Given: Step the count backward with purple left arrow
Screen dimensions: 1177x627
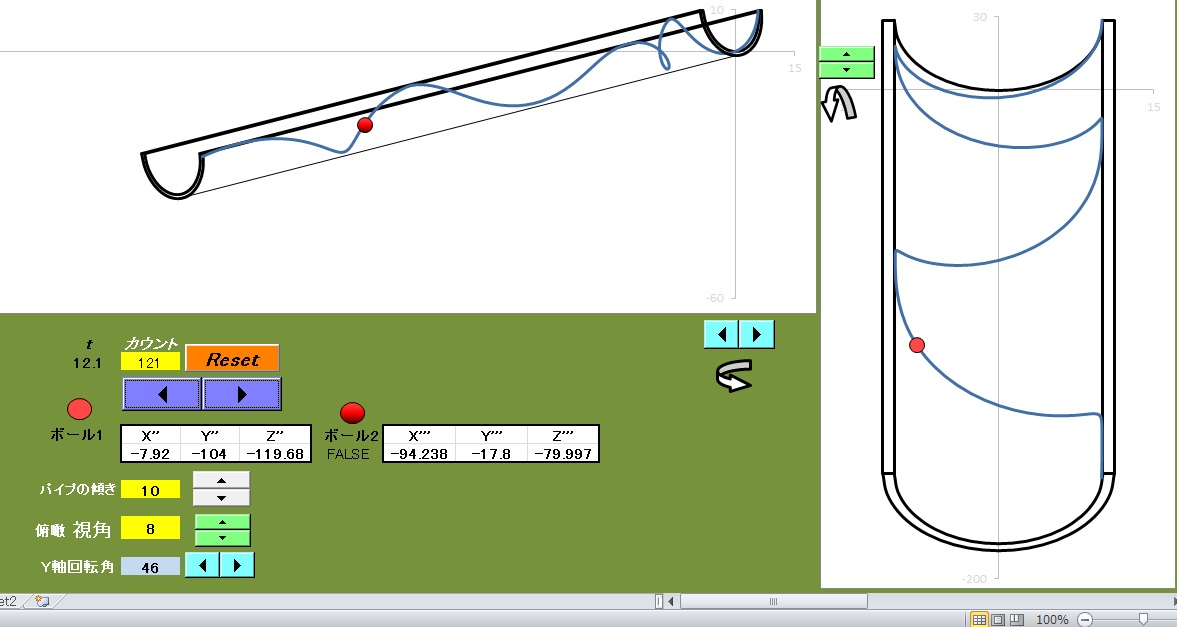Looking at the screenshot, I should pyautogui.click(x=162, y=393).
